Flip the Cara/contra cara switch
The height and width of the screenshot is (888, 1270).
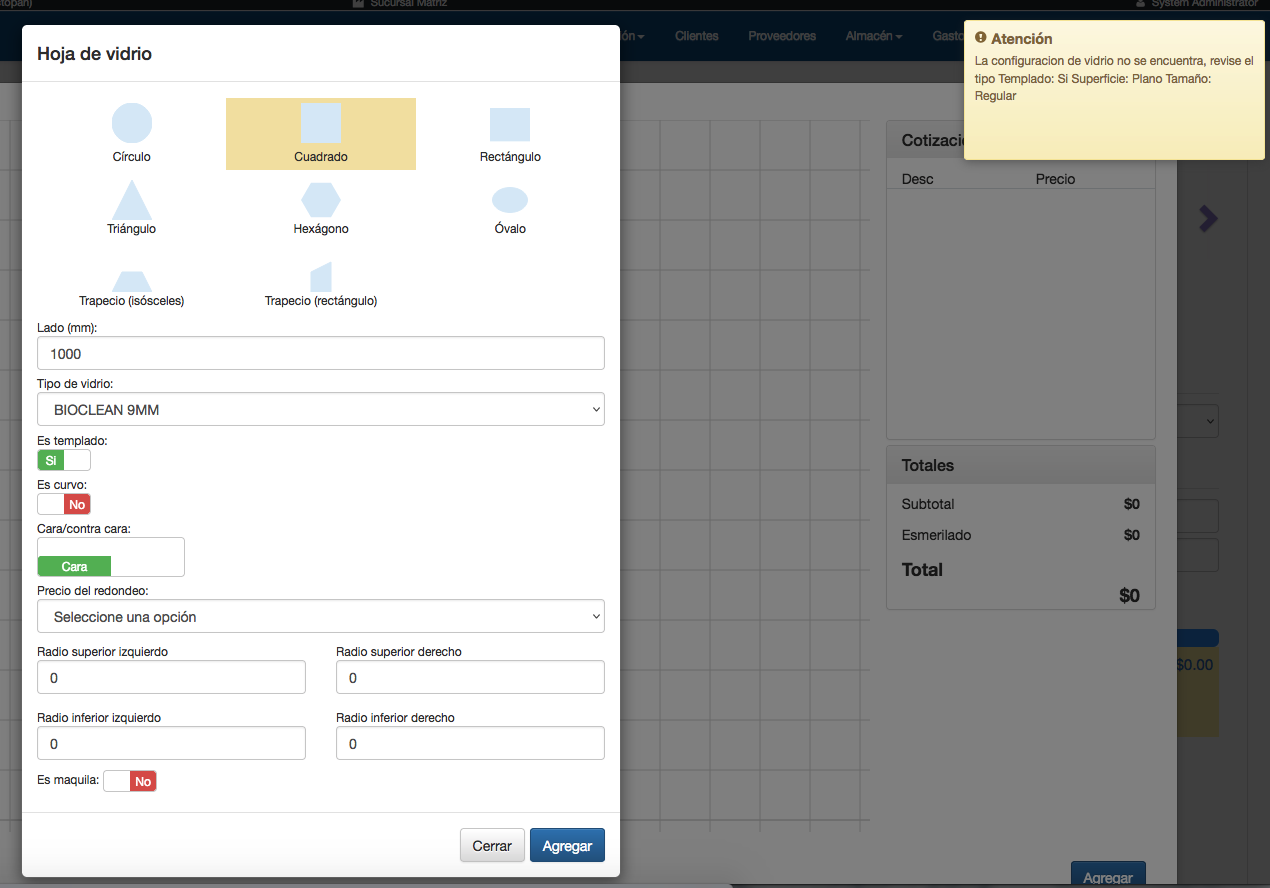110,557
